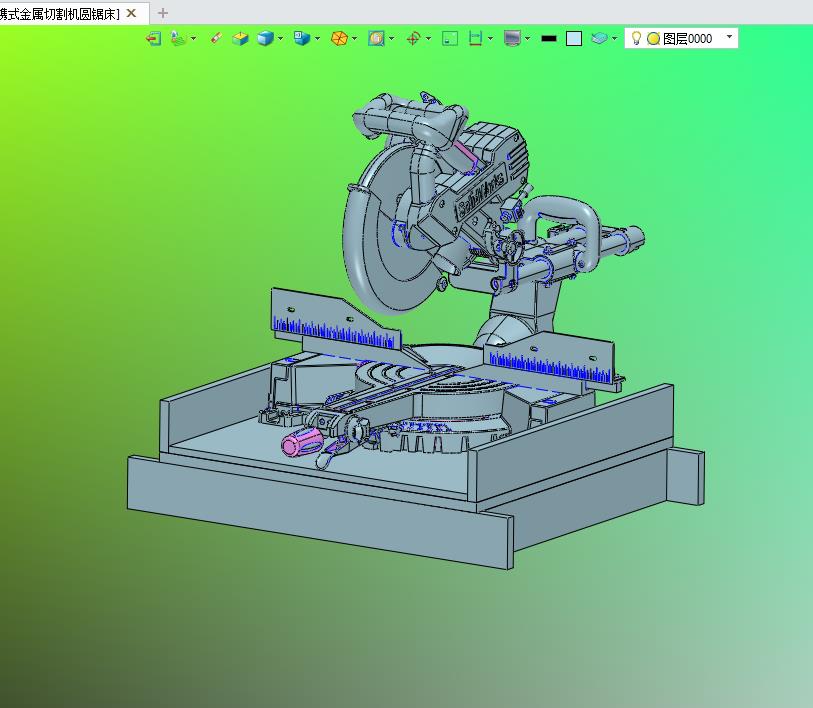Pick the light blue face color swatch

pyautogui.click(x=574, y=39)
